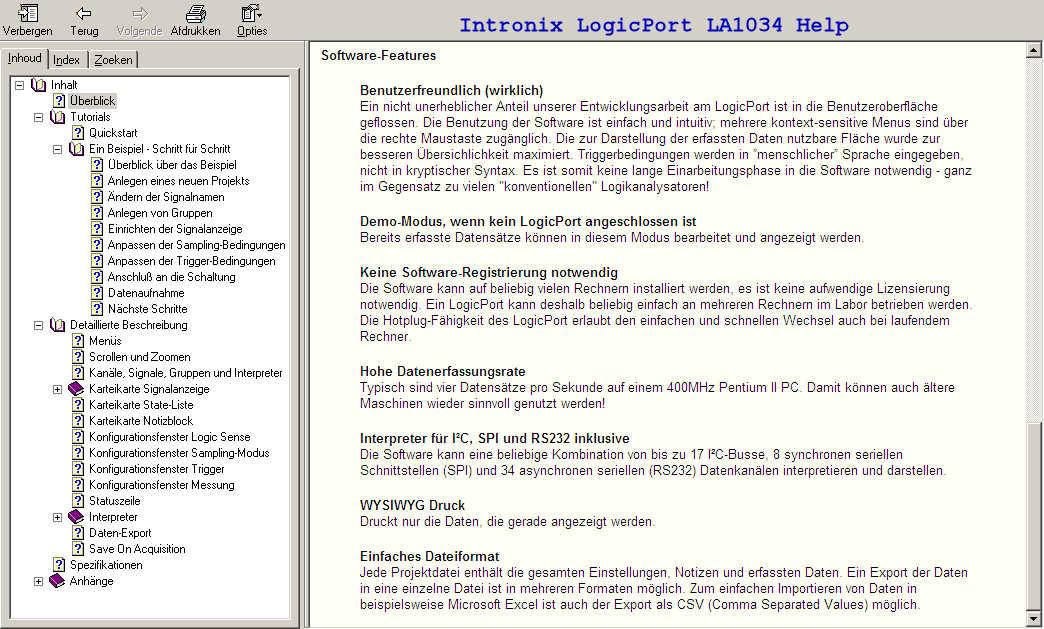Click the scroll up arrow of content pane
This screenshot has height=629, width=1044.
click(1034, 50)
